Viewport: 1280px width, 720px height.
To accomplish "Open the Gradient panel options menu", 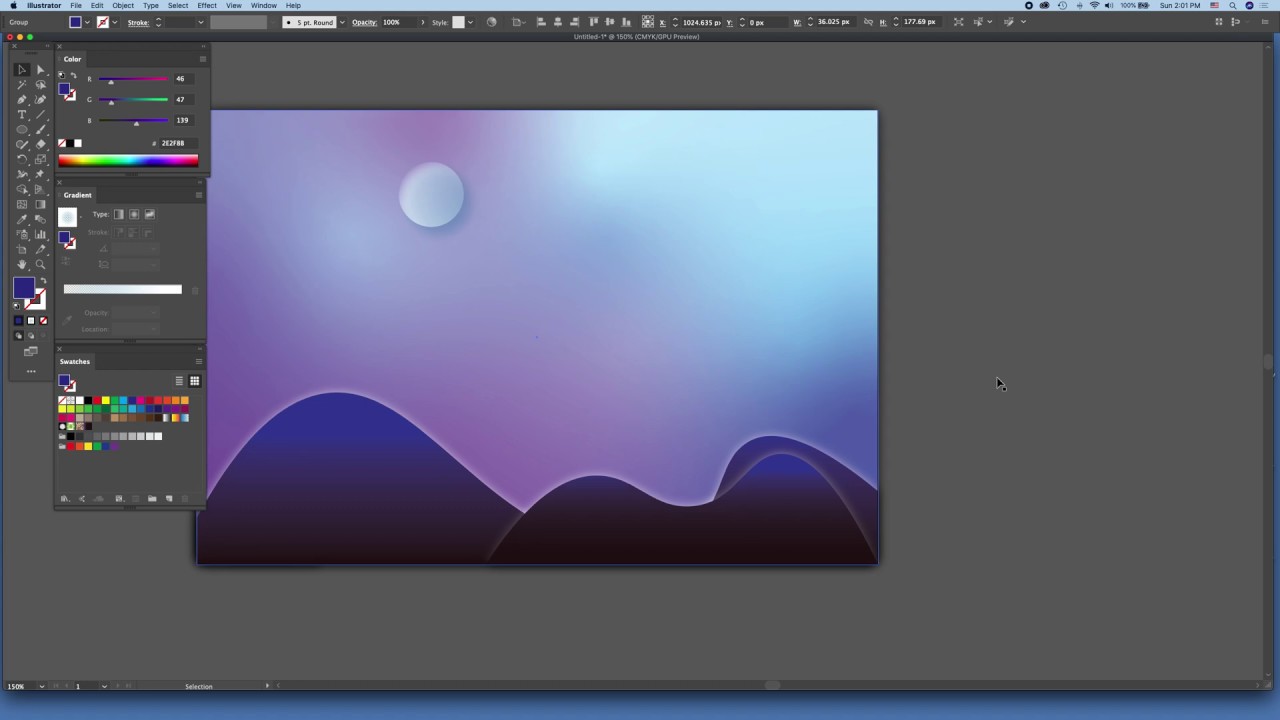I will point(199,195).
